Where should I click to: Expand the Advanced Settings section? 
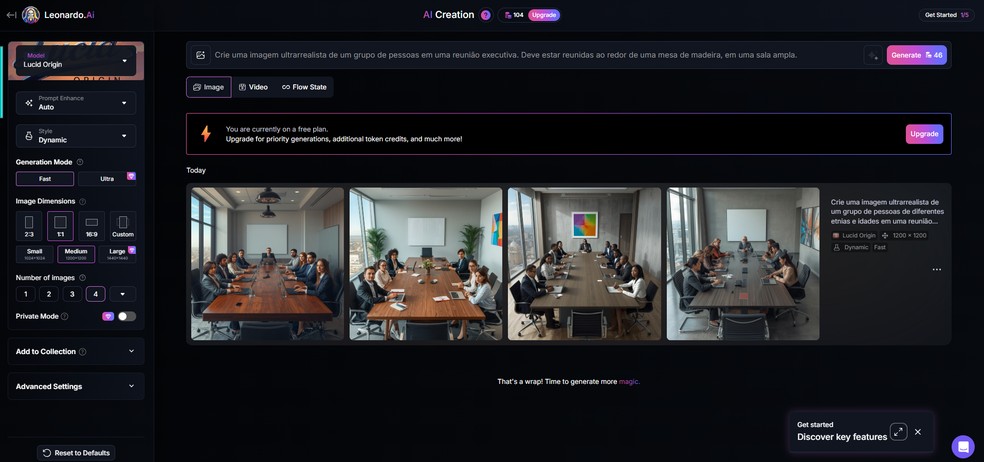click(x=76, y=387)
